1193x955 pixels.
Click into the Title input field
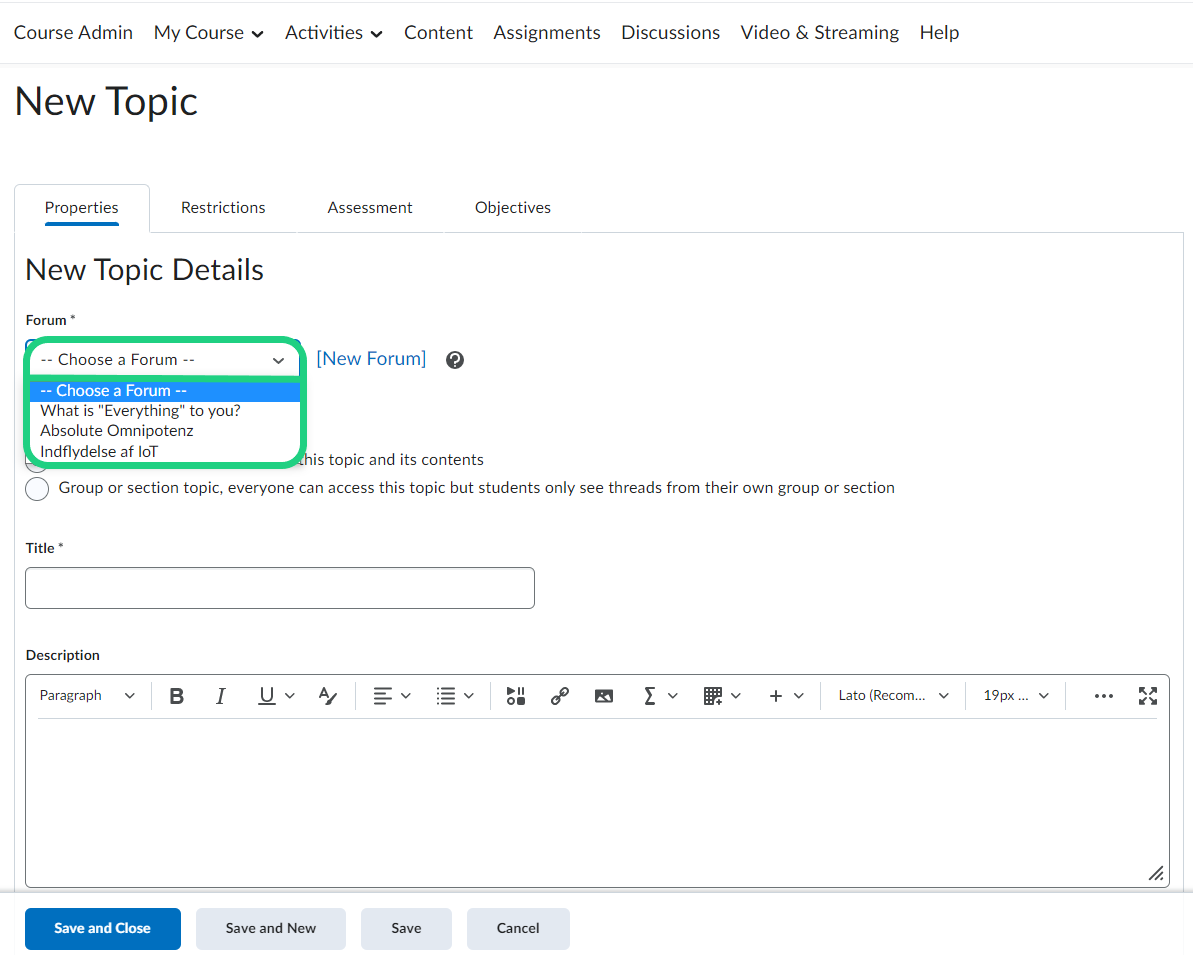point(280,588)
